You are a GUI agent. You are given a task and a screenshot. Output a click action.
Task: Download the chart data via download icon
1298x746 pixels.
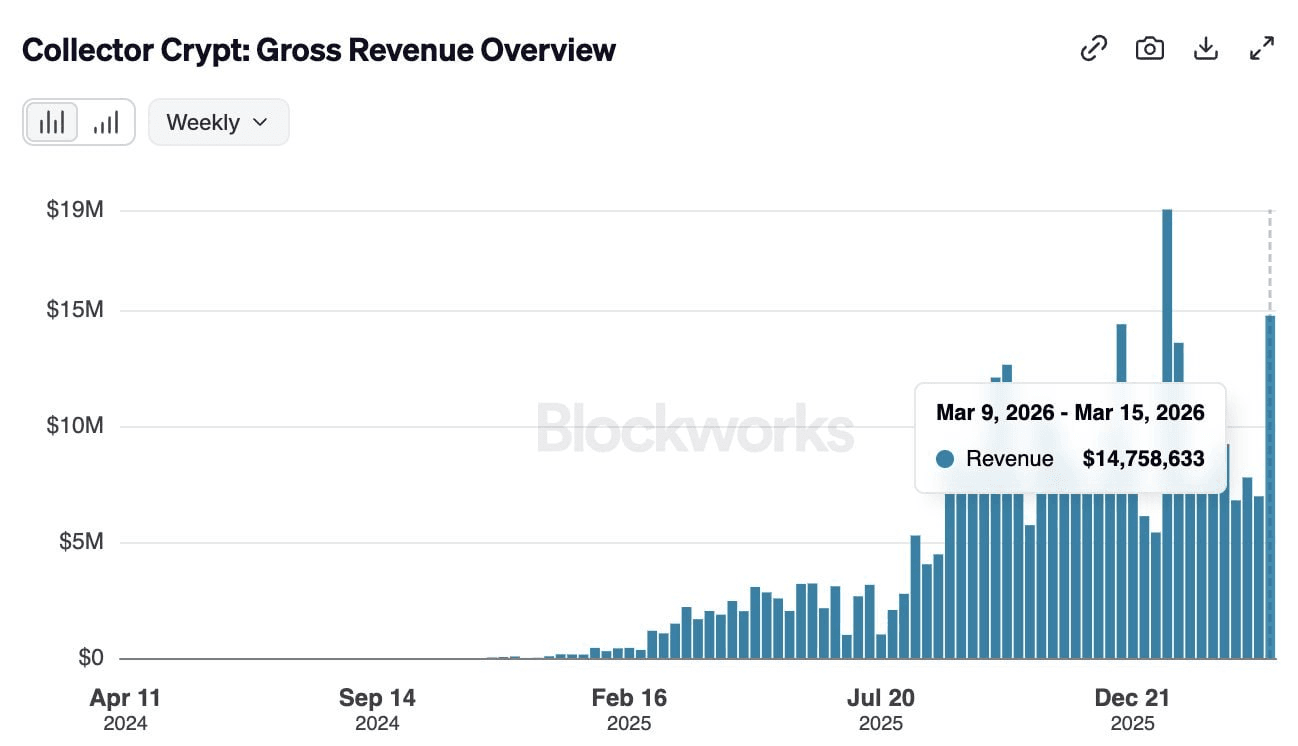[x=1206, y=48]
